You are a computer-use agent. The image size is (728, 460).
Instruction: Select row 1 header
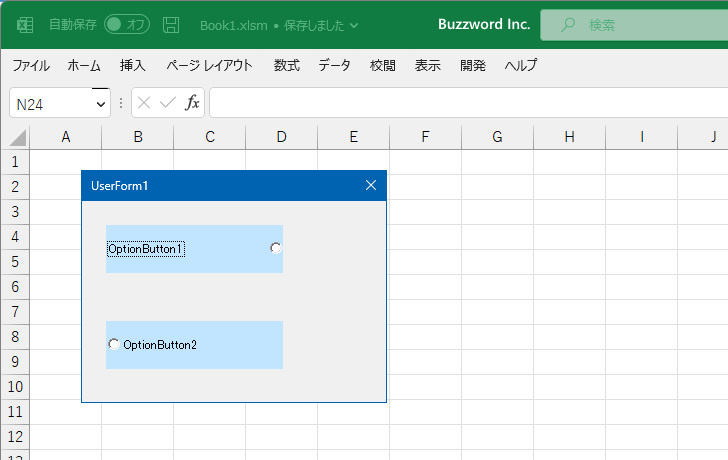click(x=15, y=162)
